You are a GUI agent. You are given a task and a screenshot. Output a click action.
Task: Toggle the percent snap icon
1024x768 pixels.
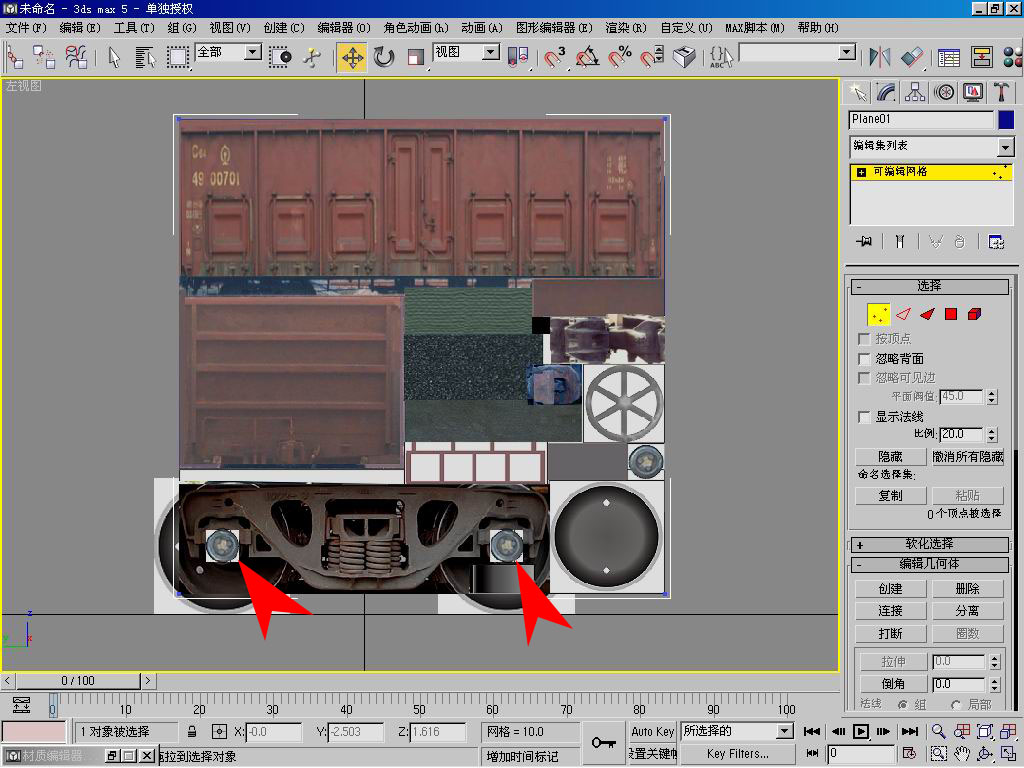click(x=620, y=57)
